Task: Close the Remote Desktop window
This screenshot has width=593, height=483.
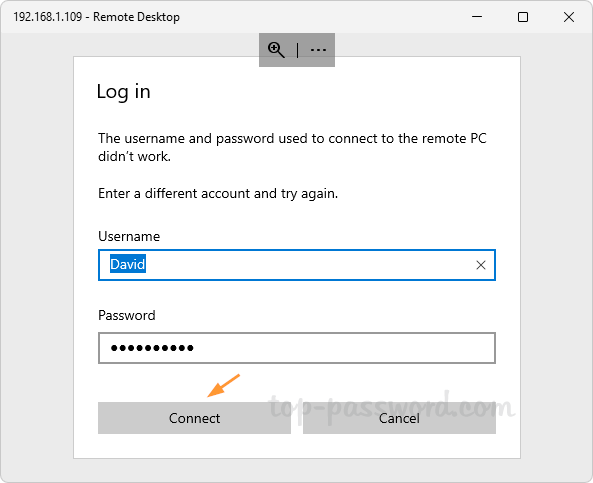Action: [569, 17]
